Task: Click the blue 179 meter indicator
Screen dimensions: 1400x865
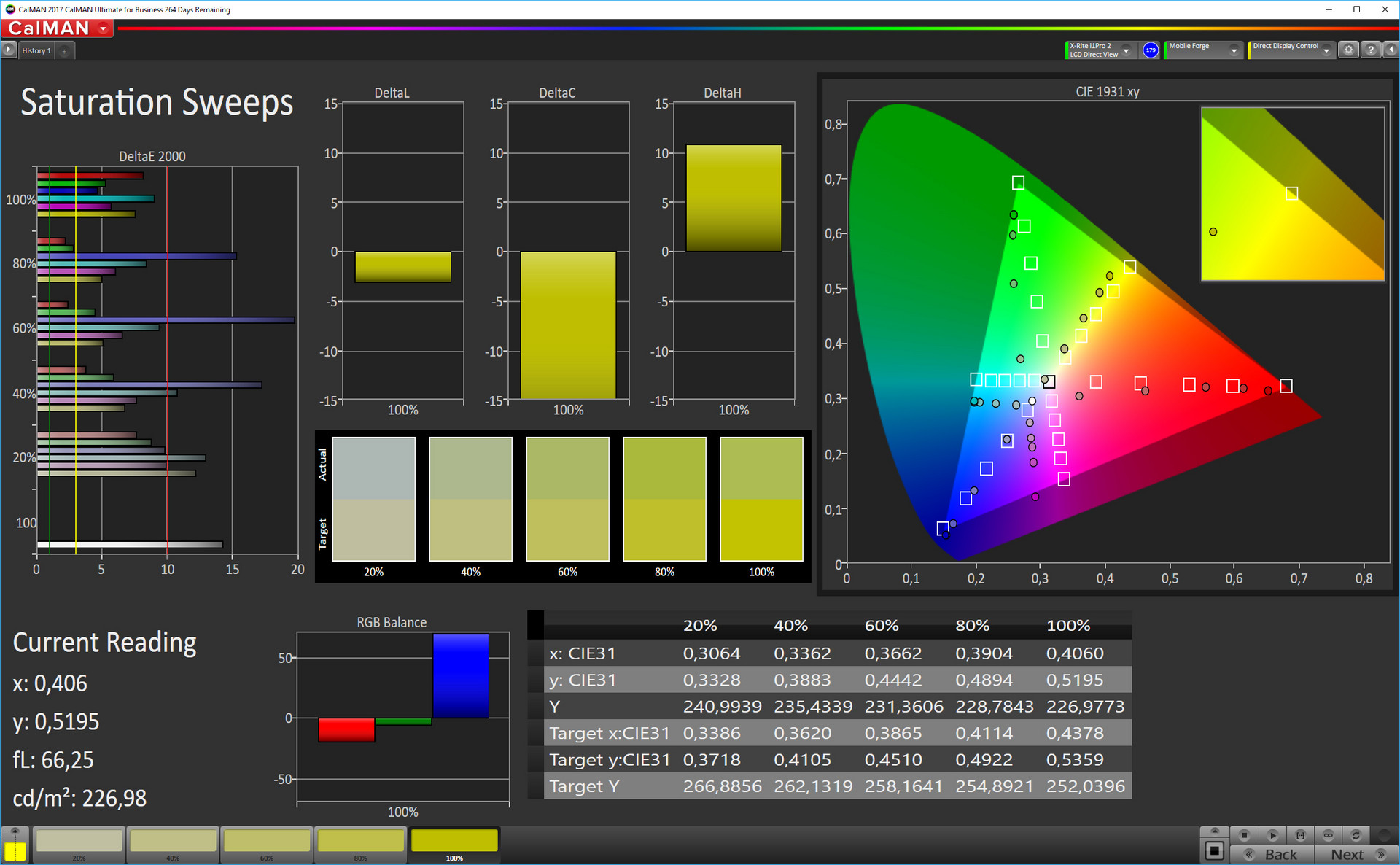Action: tap(1151, 50)
